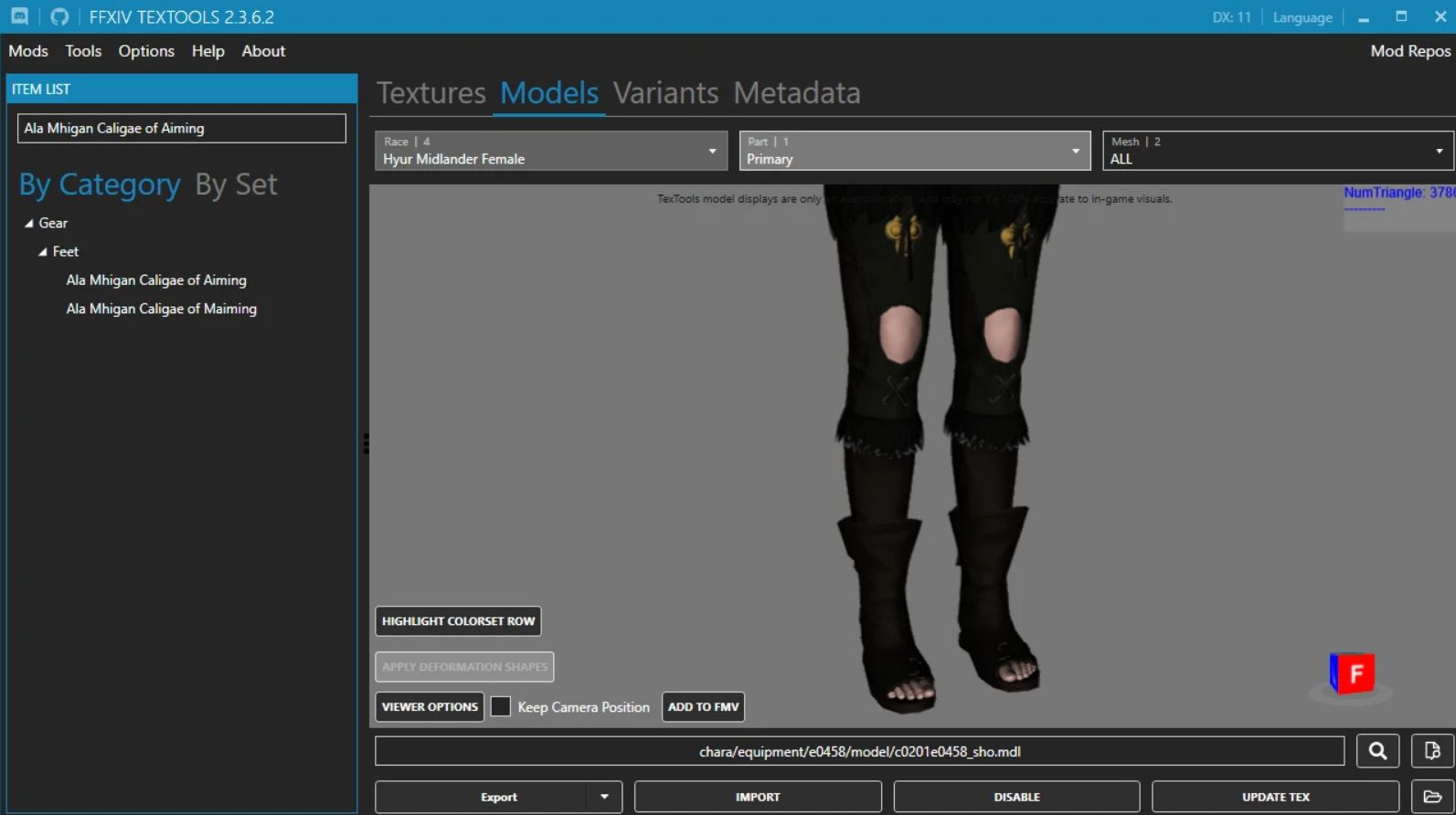Open the Part dropdown showing Primary
The height and width of the screenshot is (815, 1456).
click(x=915, y=151)
